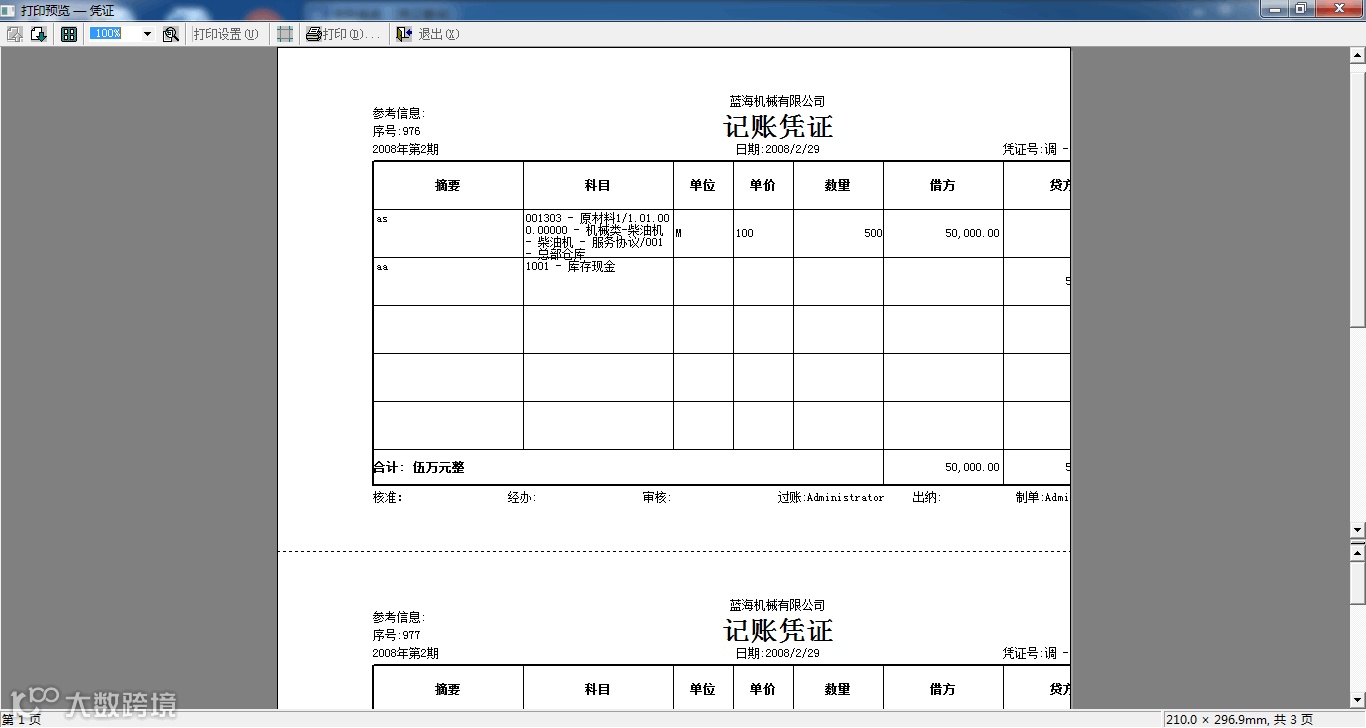Click the 审核: label below voucher 976
Viewport: 1366px width, 728px height.
point(657,497)
